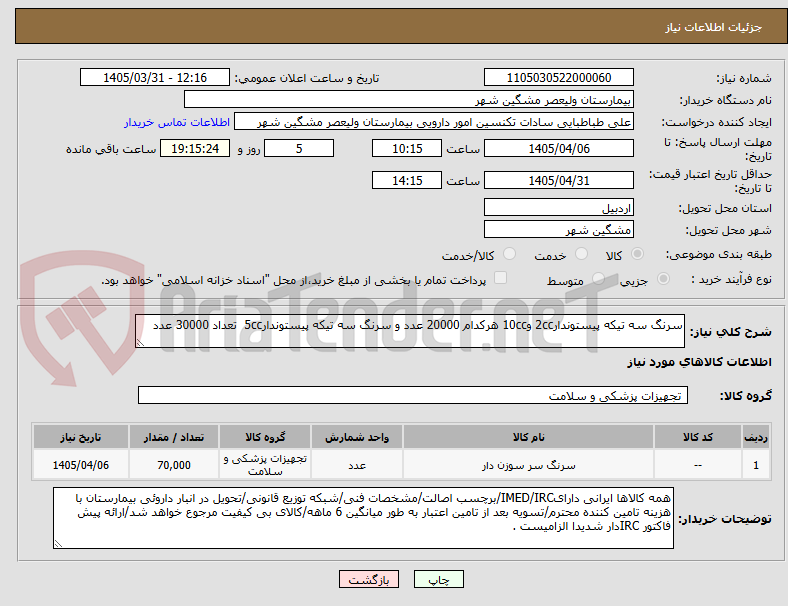Click the request creator name field
The image size is (788, 606).
click(x=434, y=122)
